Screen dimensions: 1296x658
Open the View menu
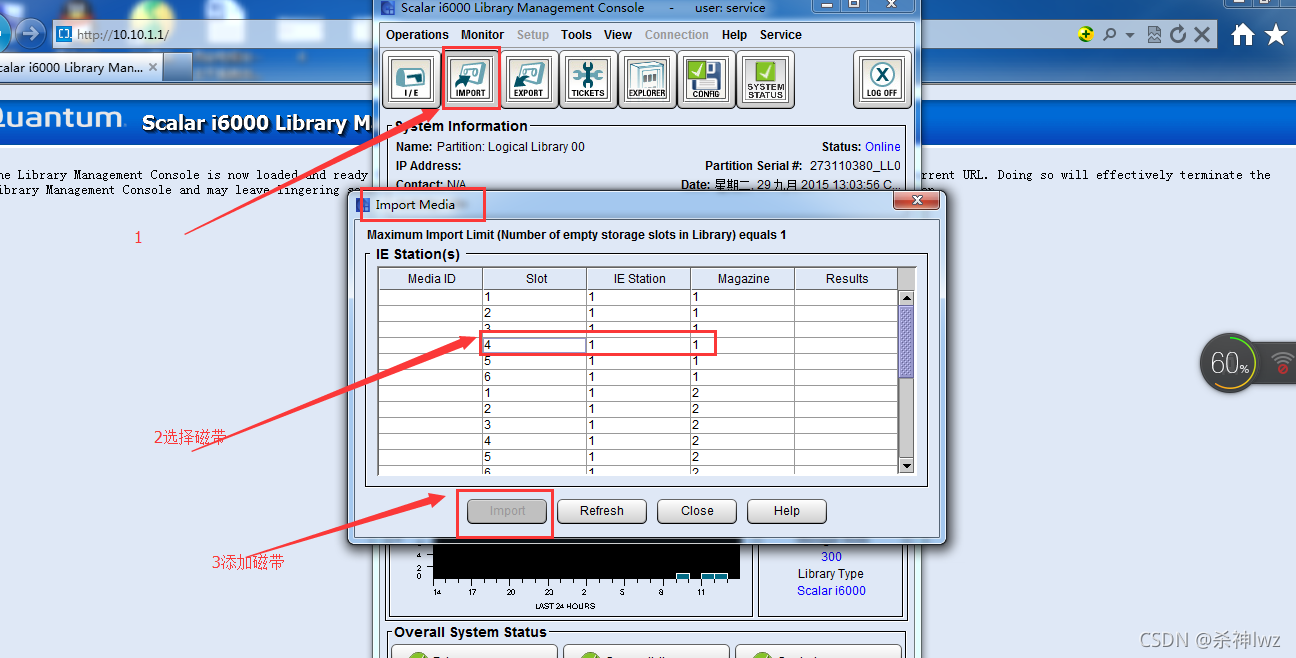(x=618, y=35)
